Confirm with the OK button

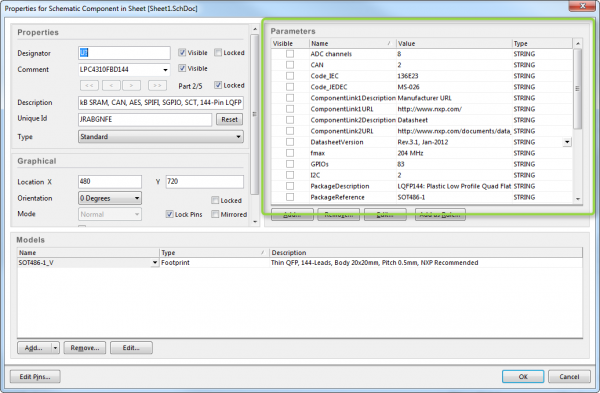(x=523, y=377)
